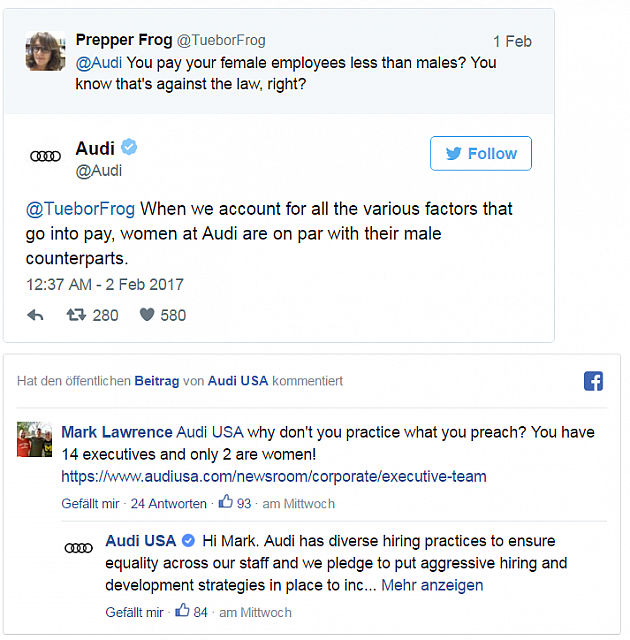This screenshot has height=640, width=630.
Task: Click thumbs-up icon with 84 likes
Action: 182,611
